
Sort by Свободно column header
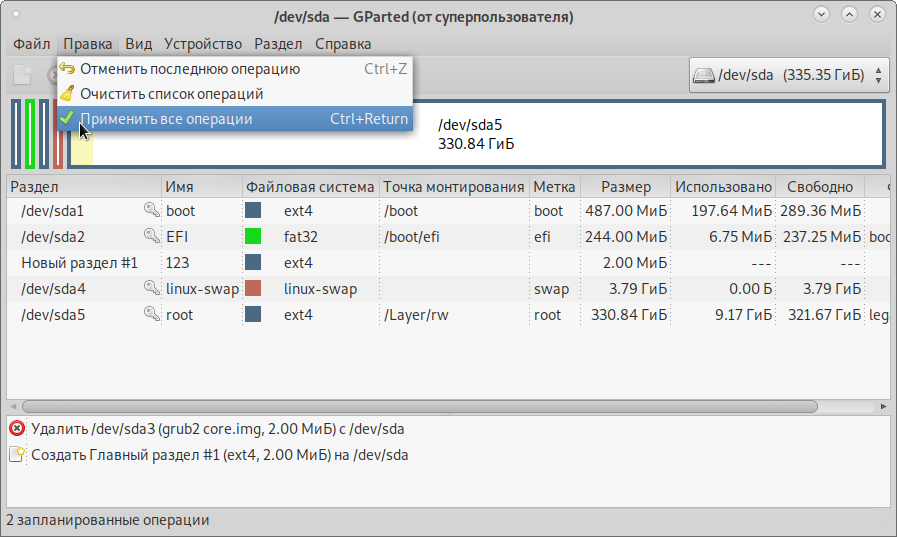click(x=820, y=187)
